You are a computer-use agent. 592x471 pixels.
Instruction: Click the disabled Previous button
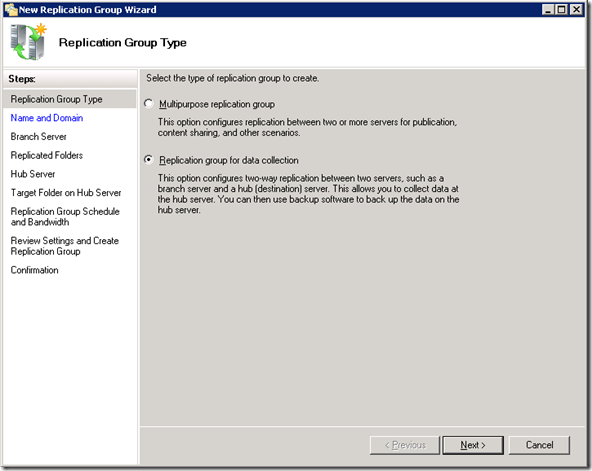405,445
